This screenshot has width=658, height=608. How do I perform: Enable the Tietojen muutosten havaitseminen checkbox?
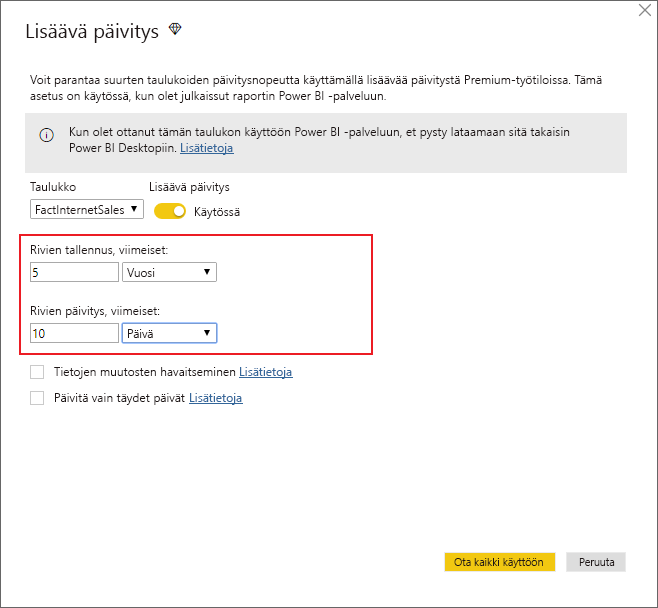(37, 372)
